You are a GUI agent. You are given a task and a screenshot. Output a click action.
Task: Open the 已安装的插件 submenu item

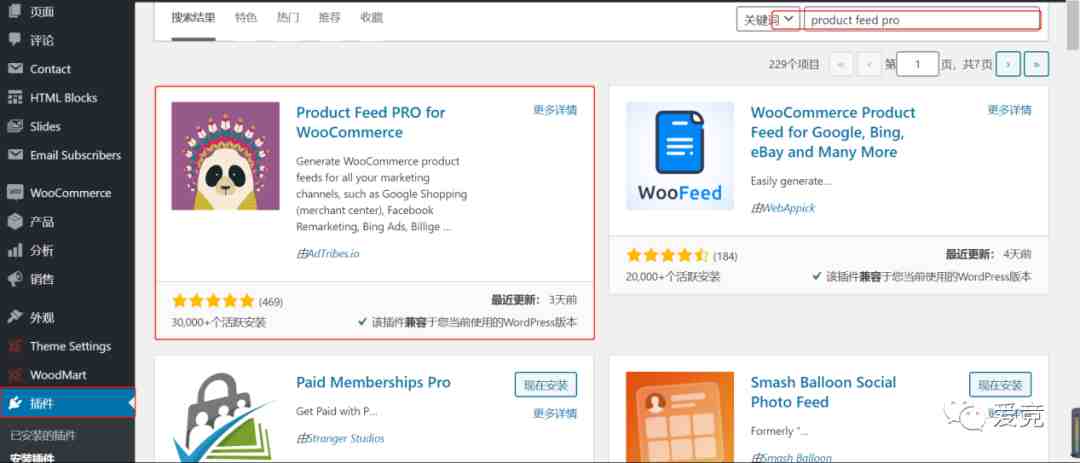pos(43,435)
